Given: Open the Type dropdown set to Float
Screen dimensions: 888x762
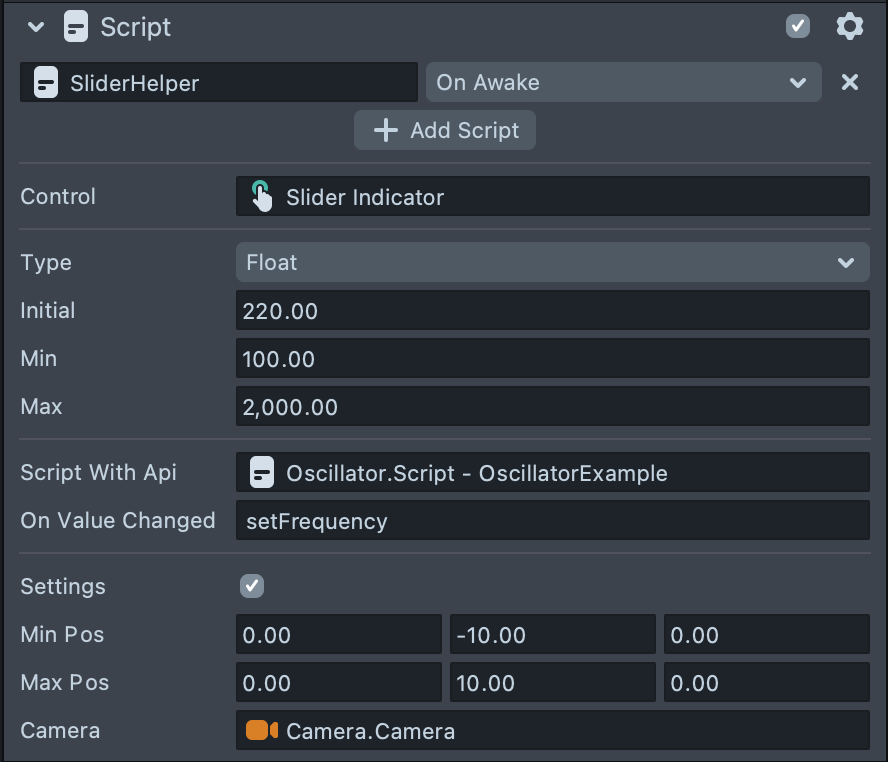Looking at the screenshot, I should tap(552, 263).
